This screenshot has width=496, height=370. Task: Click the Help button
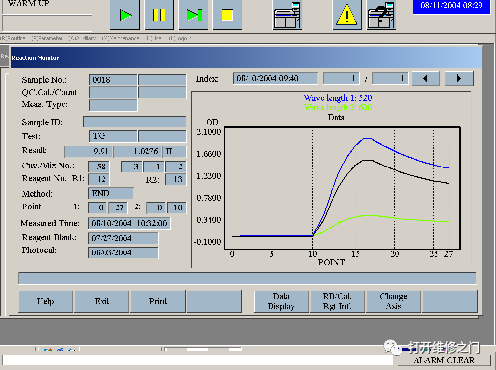coord(46,302)
